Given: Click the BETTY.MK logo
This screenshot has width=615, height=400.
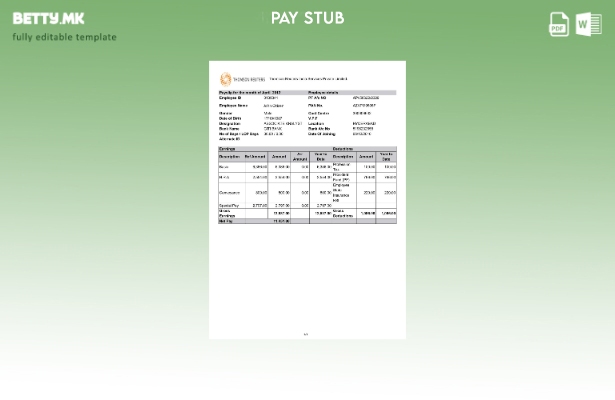Looking at the screenshot, I should coord(48,18).
